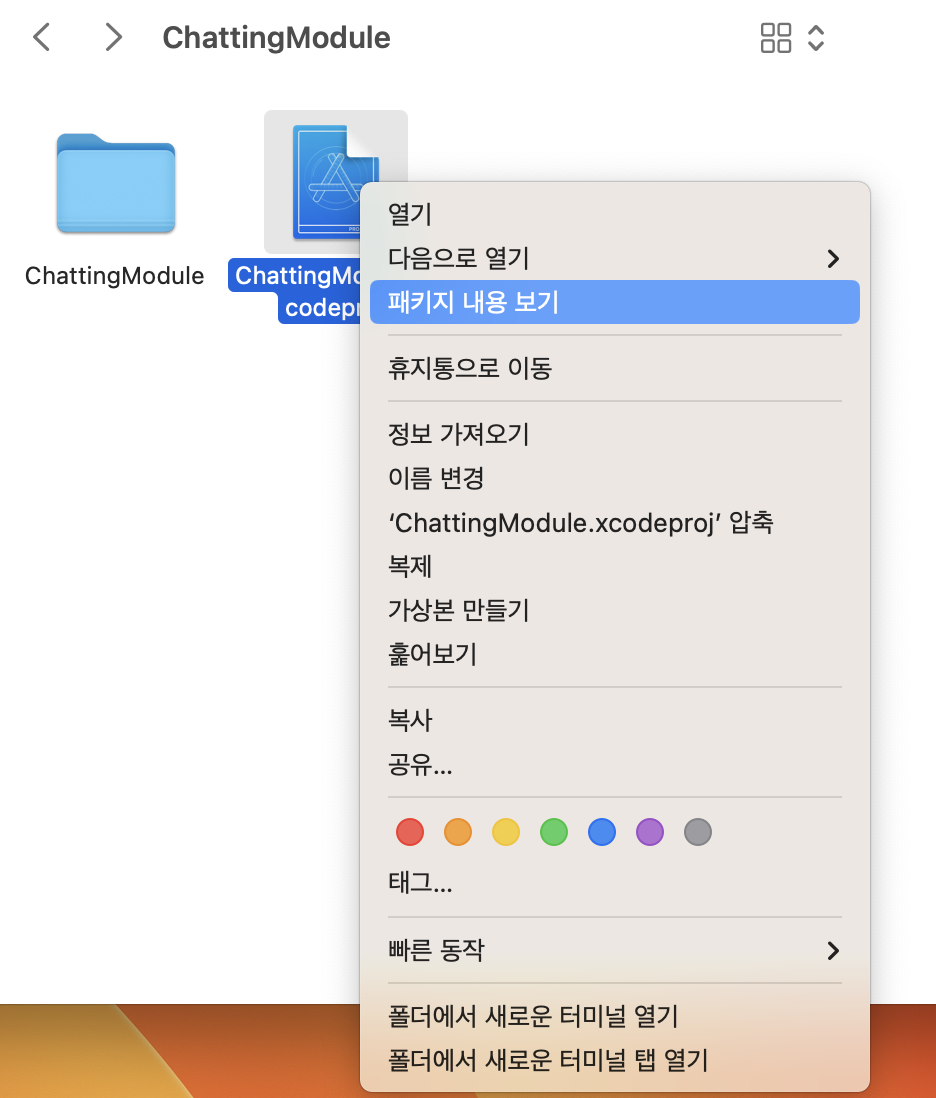936x1098 pixels.
Task: Open 정보 가져오기
Action: (615, 434)
